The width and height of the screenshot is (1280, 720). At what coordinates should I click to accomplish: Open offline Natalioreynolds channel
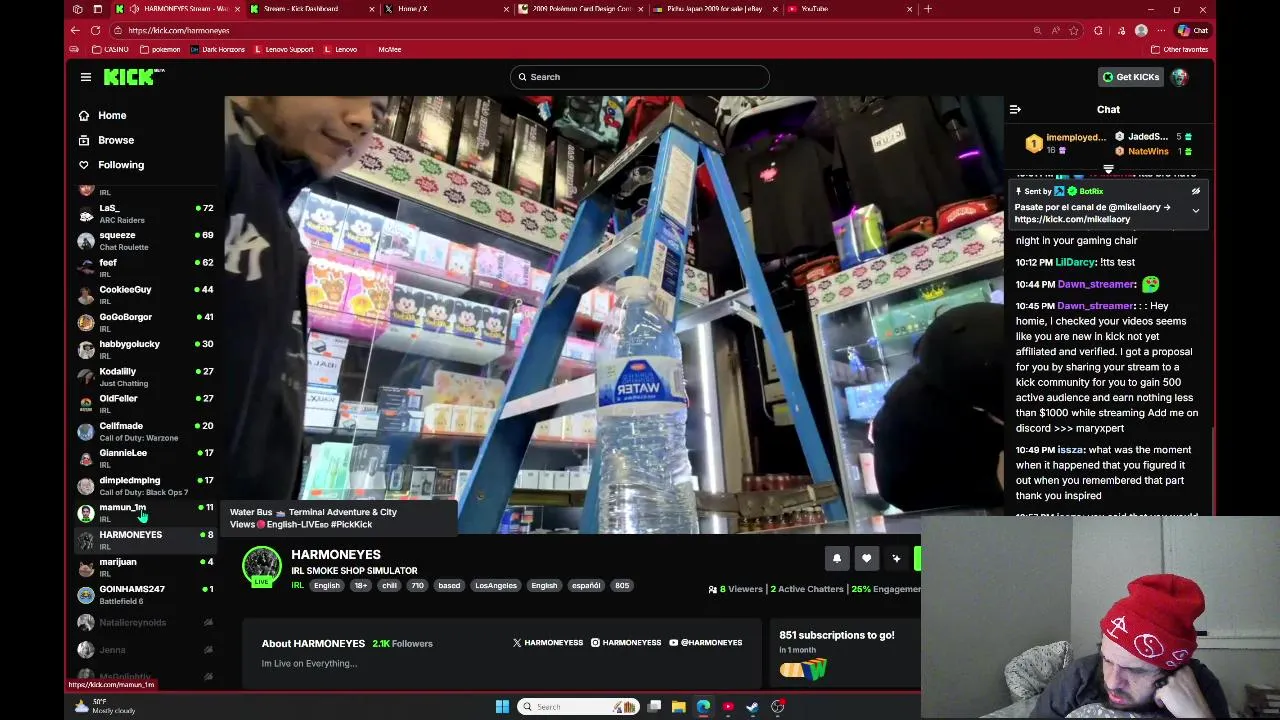click(x=146, y=623)
